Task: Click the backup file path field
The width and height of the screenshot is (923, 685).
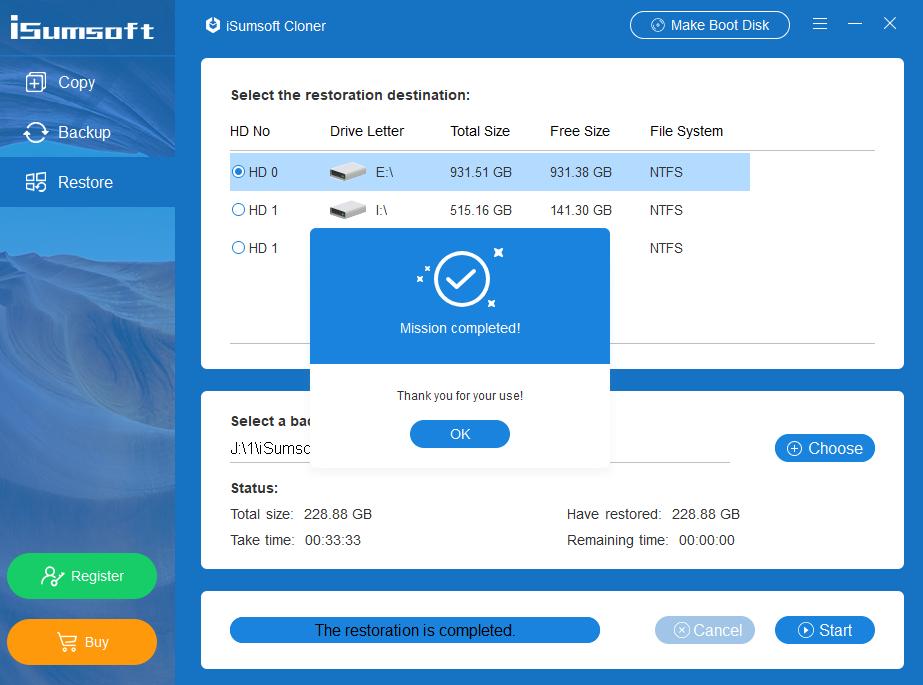Action: click(480, 448)
